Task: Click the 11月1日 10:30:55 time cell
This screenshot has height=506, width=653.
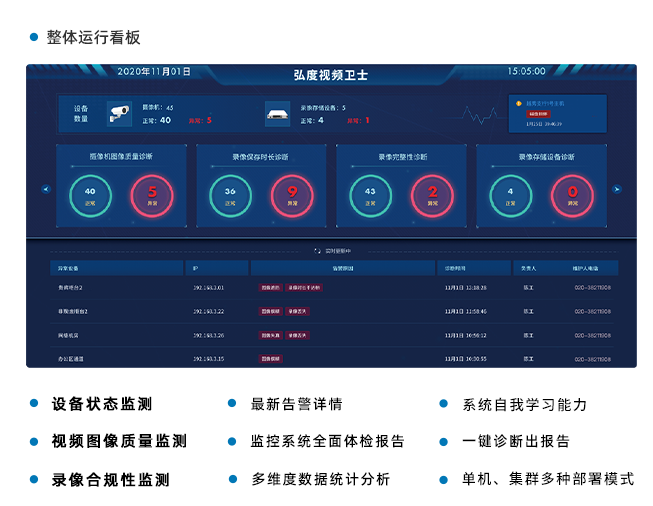Action: coord(466,359)
